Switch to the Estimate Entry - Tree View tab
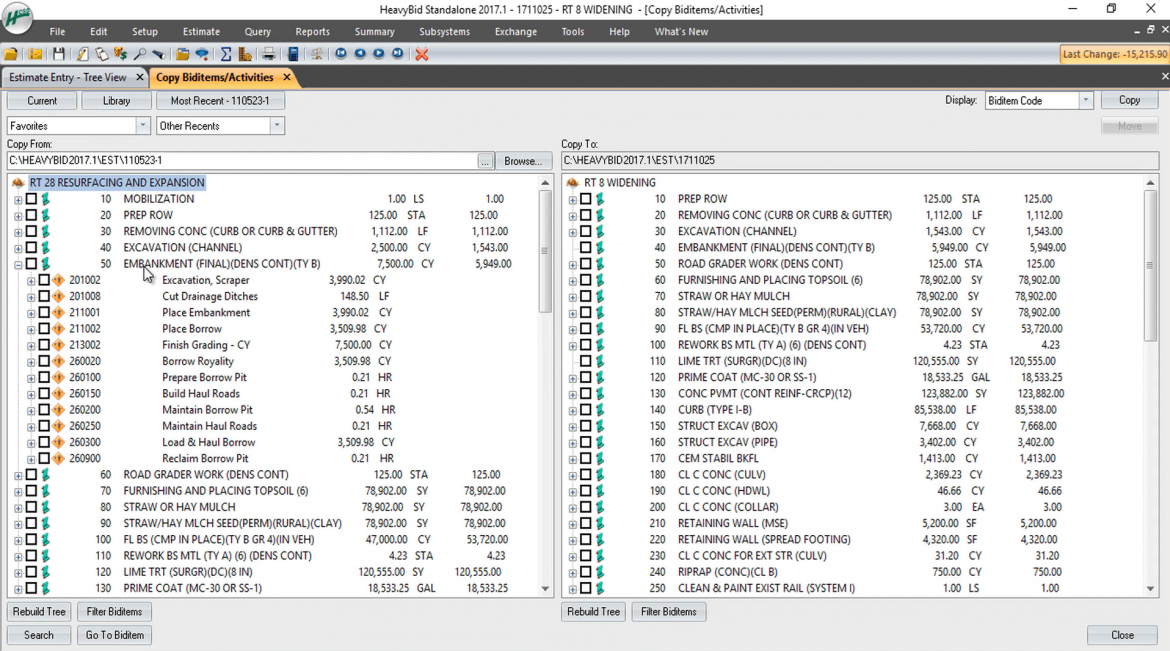Viewport: 1170px width, 651px height. tap(67, 76)
